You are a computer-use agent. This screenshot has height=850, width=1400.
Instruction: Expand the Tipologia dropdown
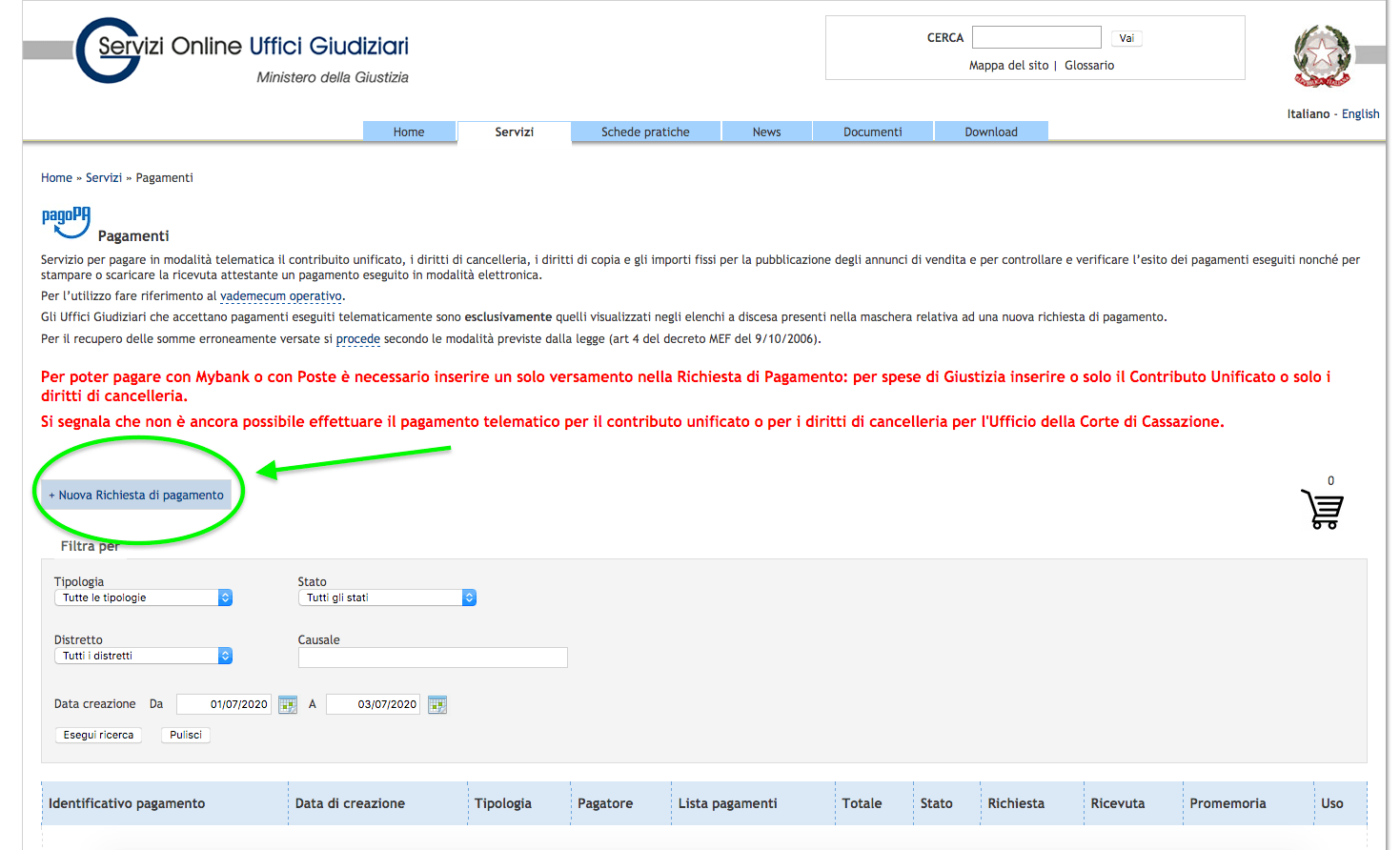(x=143, y=597)
